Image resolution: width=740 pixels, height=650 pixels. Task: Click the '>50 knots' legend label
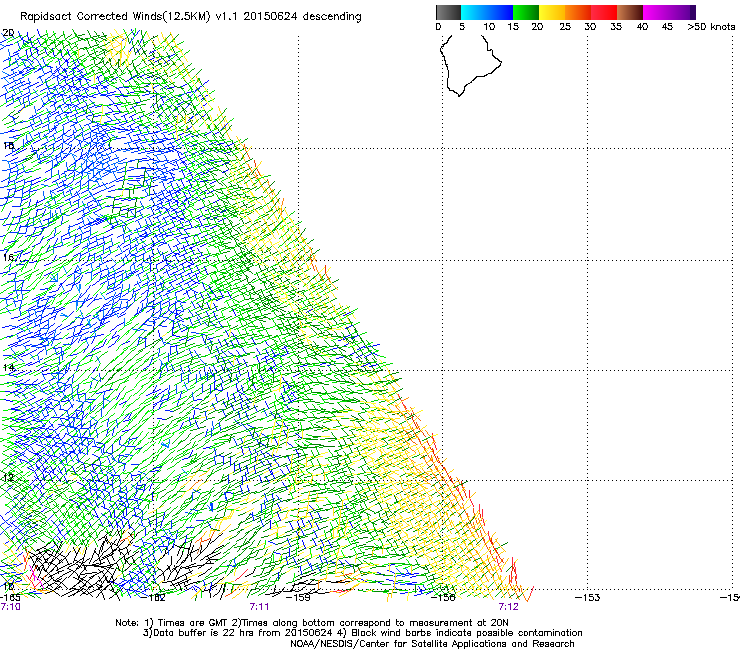(711, 27)
